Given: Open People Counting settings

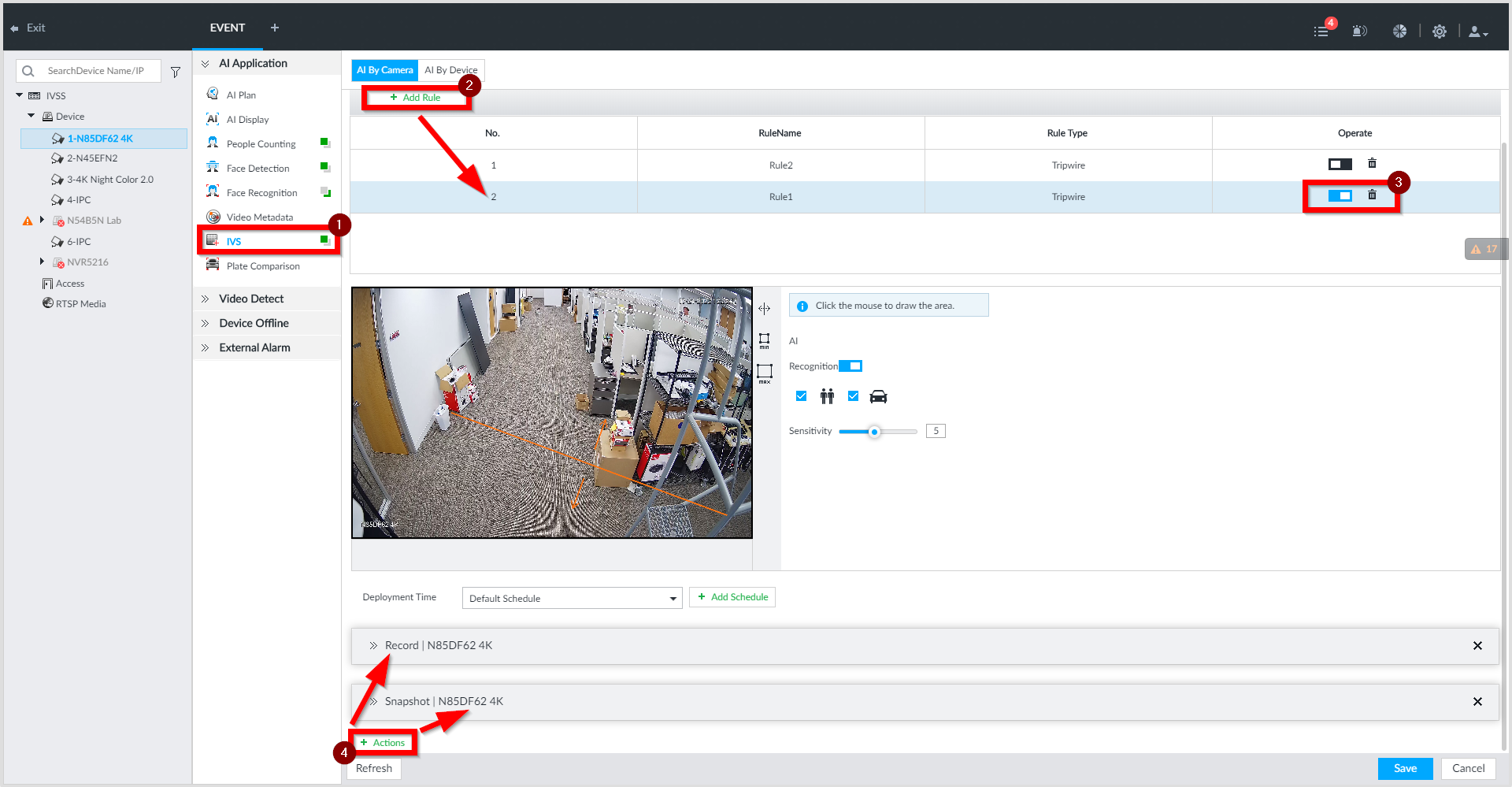Looking at the screenshot, I should pos(261,143).
